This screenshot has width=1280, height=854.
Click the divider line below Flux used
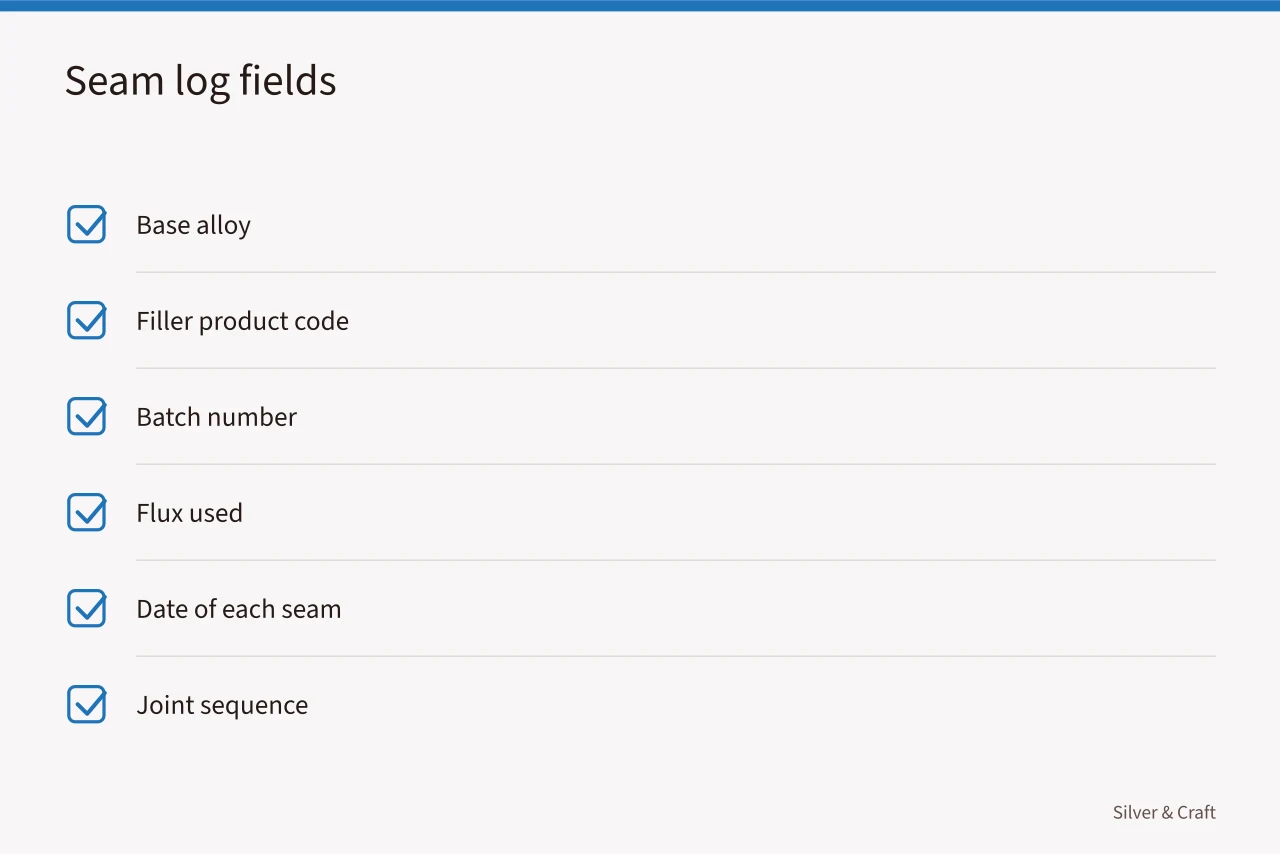coord(676,560)
